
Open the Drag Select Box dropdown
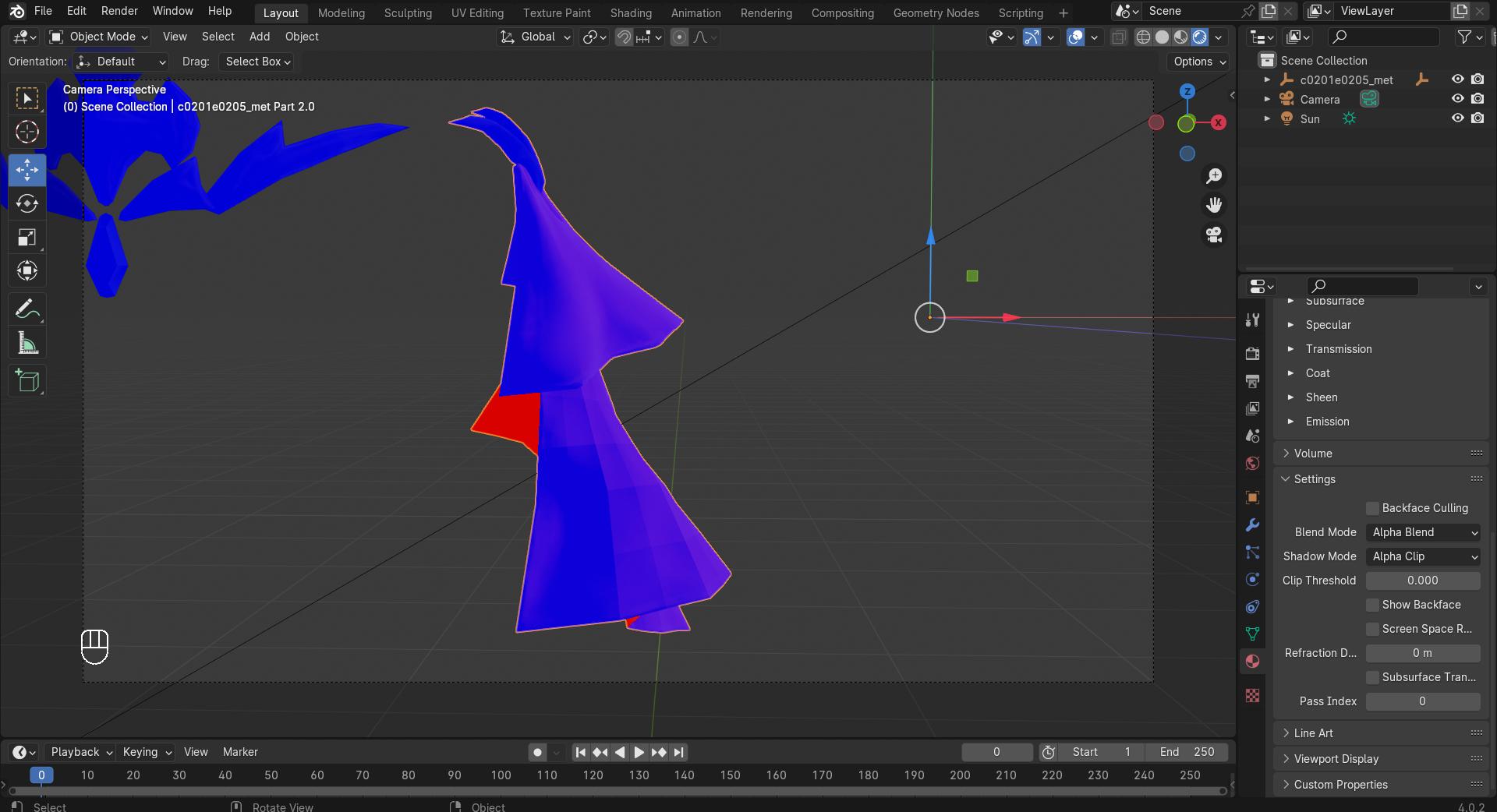pos(257,62)
